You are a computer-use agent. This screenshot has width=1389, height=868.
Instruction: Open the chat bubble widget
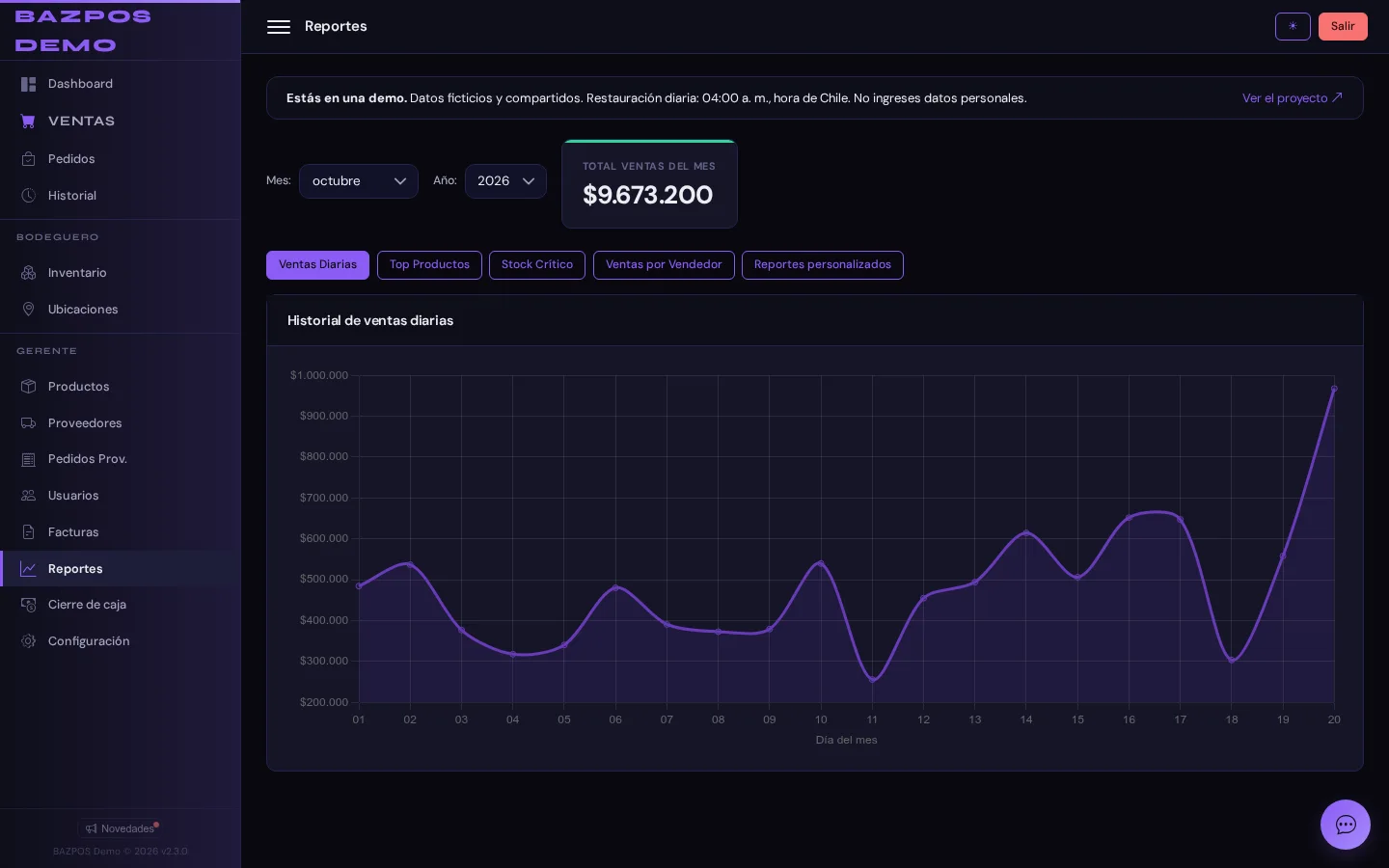pos(1346,825)
